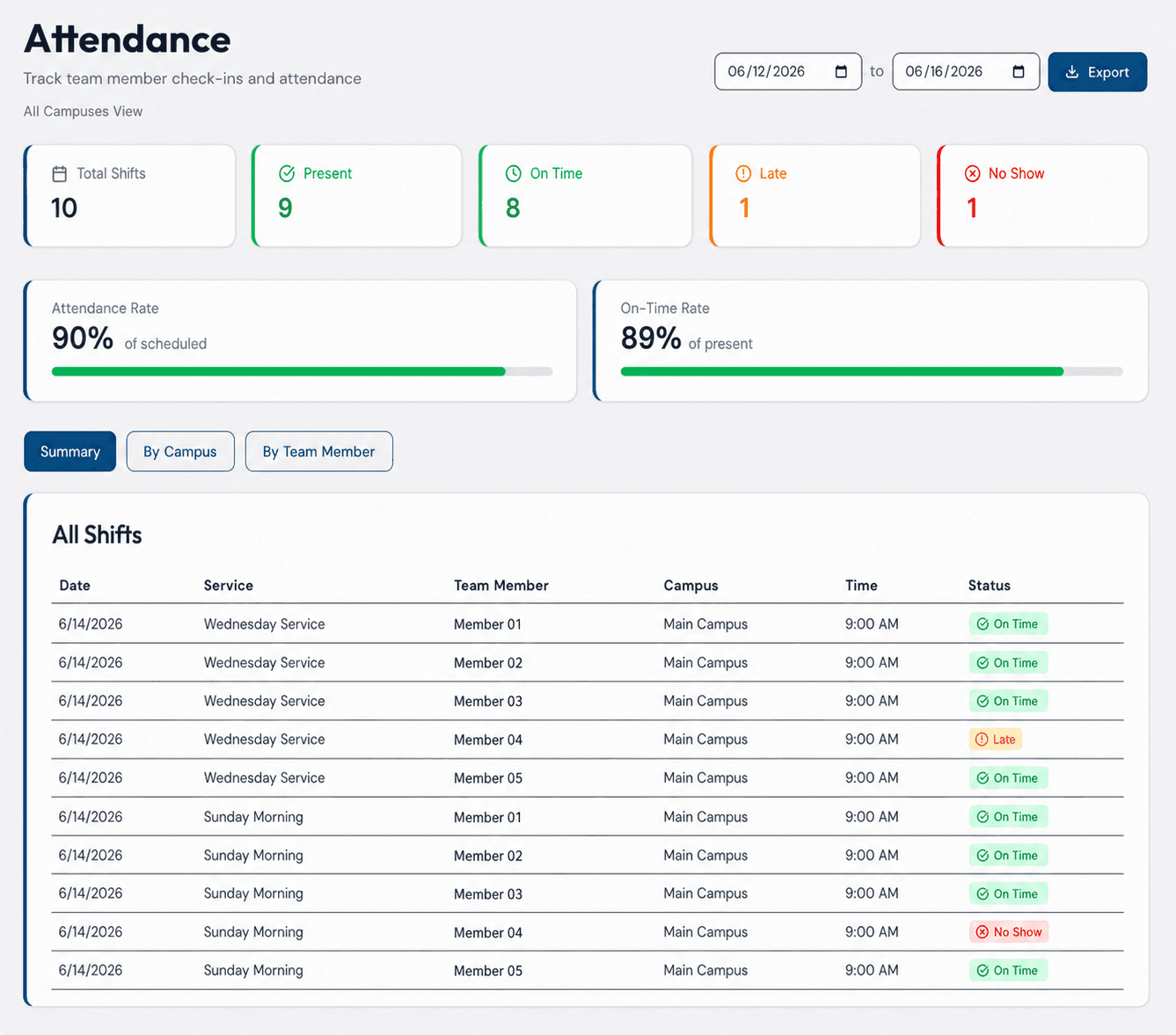The width and height of the screenshot is (1176, 1035).
Task: Select the Present count 9
Action: pos(285,208)
